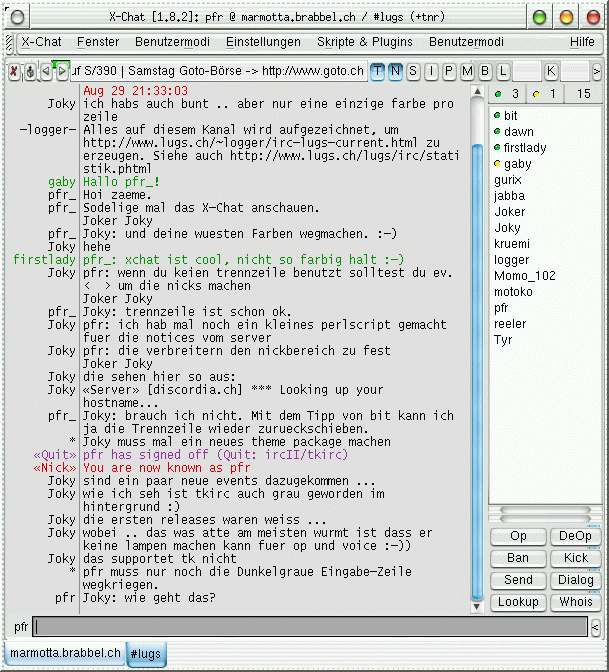609x672 pixels.
Task: Click the red X close-tab icon
Action: pos(14,71)
